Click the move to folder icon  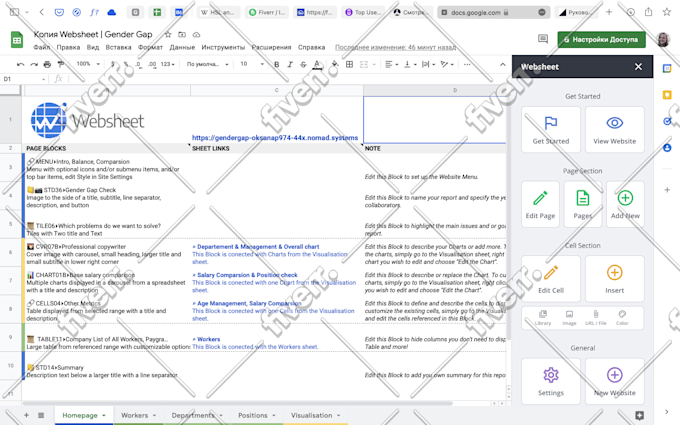(182, 34)
